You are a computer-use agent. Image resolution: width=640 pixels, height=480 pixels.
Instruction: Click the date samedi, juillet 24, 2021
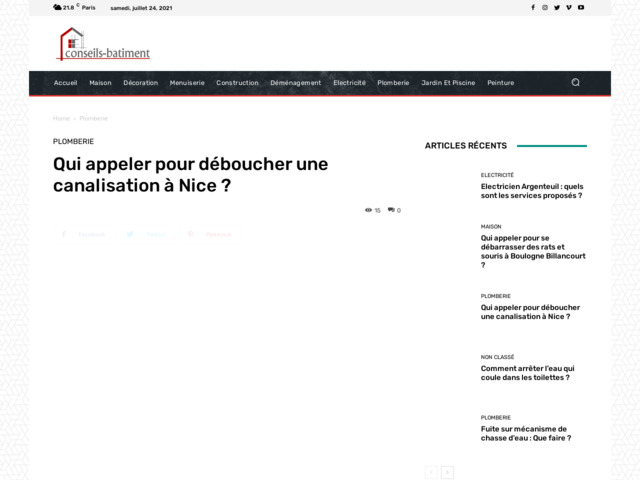coord(141,8)
